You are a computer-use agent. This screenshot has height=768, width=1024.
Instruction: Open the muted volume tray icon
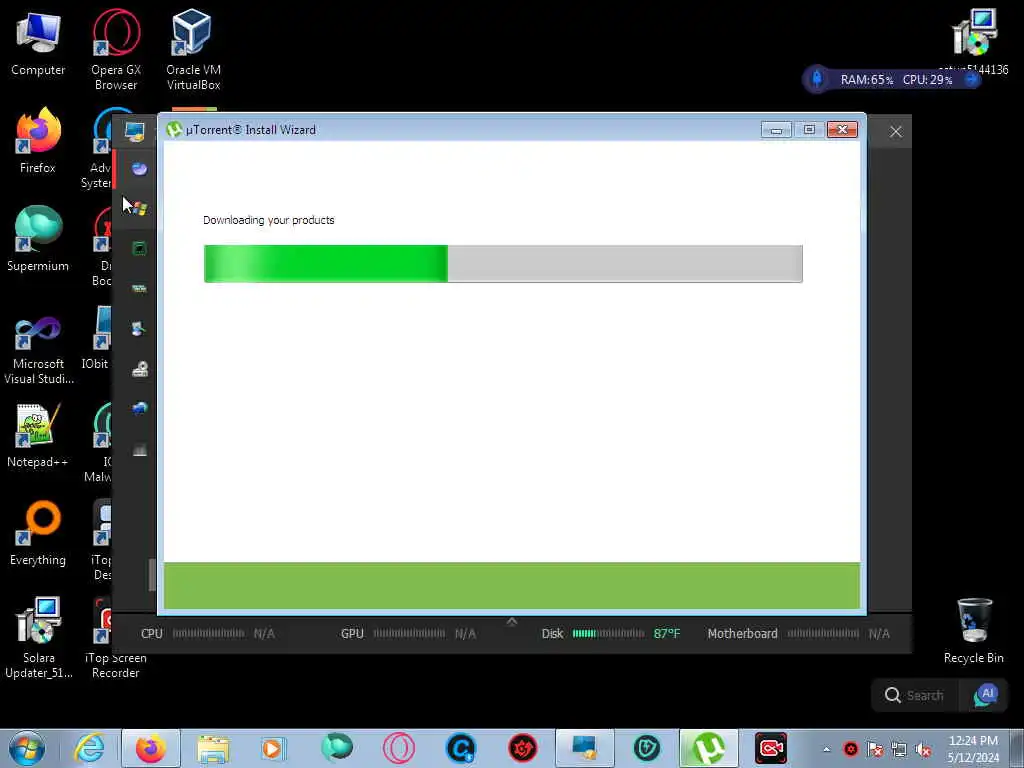click(x=923, y=749)
